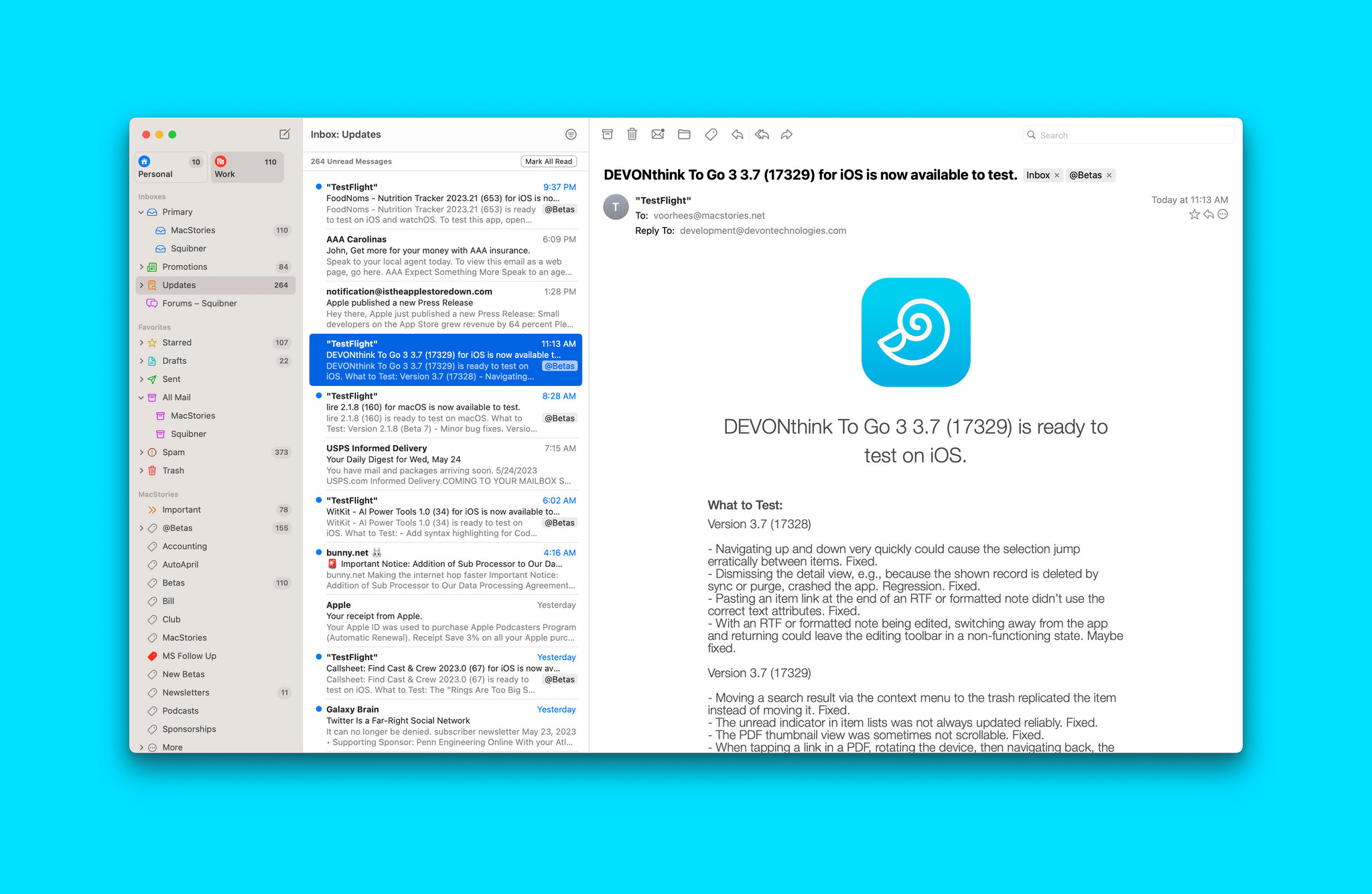Click the Trash/Delete icon in toolbar
Image resolution: width=1372 pixels, height=894 pixels.
click(634, 135)
